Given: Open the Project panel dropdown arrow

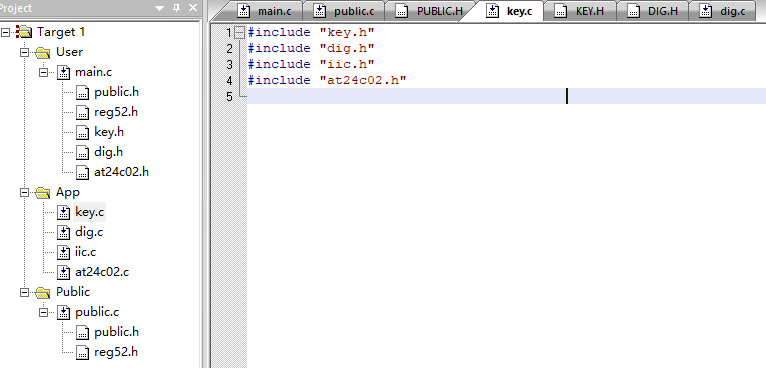Looking at the screenshot, I should click(160, 8).
